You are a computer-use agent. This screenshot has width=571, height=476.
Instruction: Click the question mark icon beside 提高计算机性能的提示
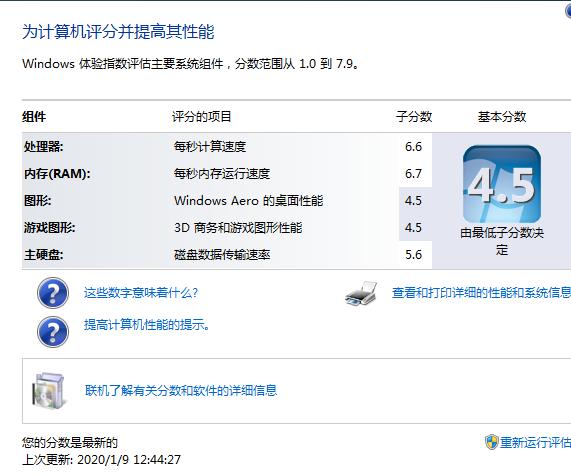pyautogui.click(x=53, y=332)
